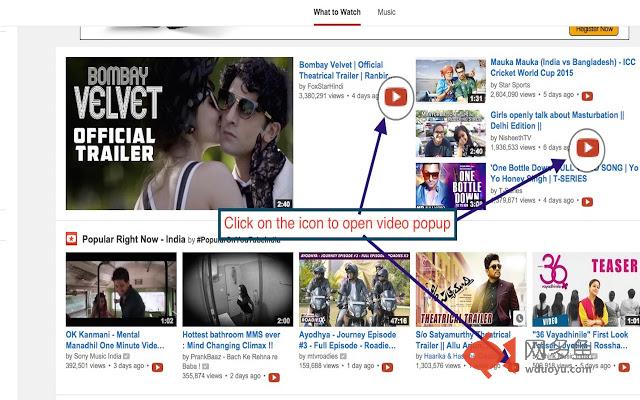The width and height of the screenshot is (640, 400).
Task: Open One Bottle Down Yo Yo Honey Singh title
Action: coord(564,173)
